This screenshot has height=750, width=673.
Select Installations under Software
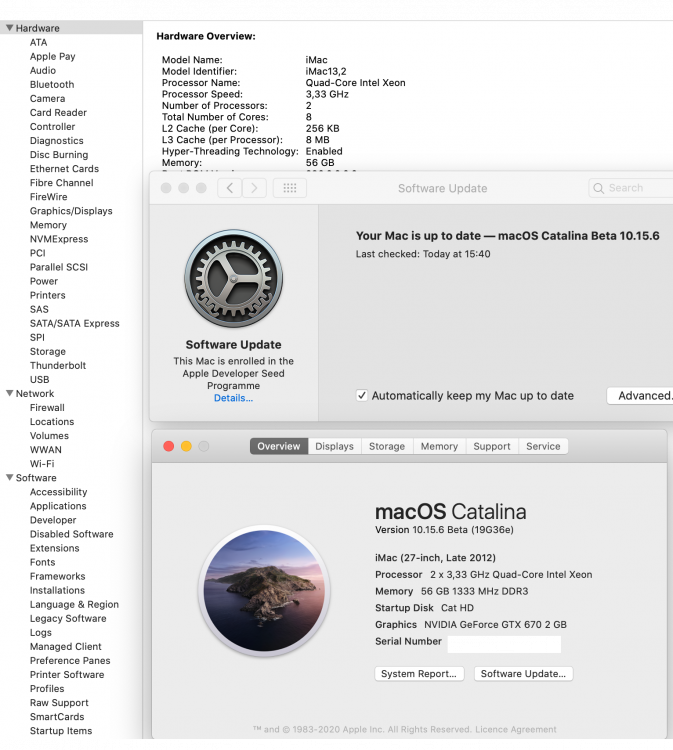57,590
